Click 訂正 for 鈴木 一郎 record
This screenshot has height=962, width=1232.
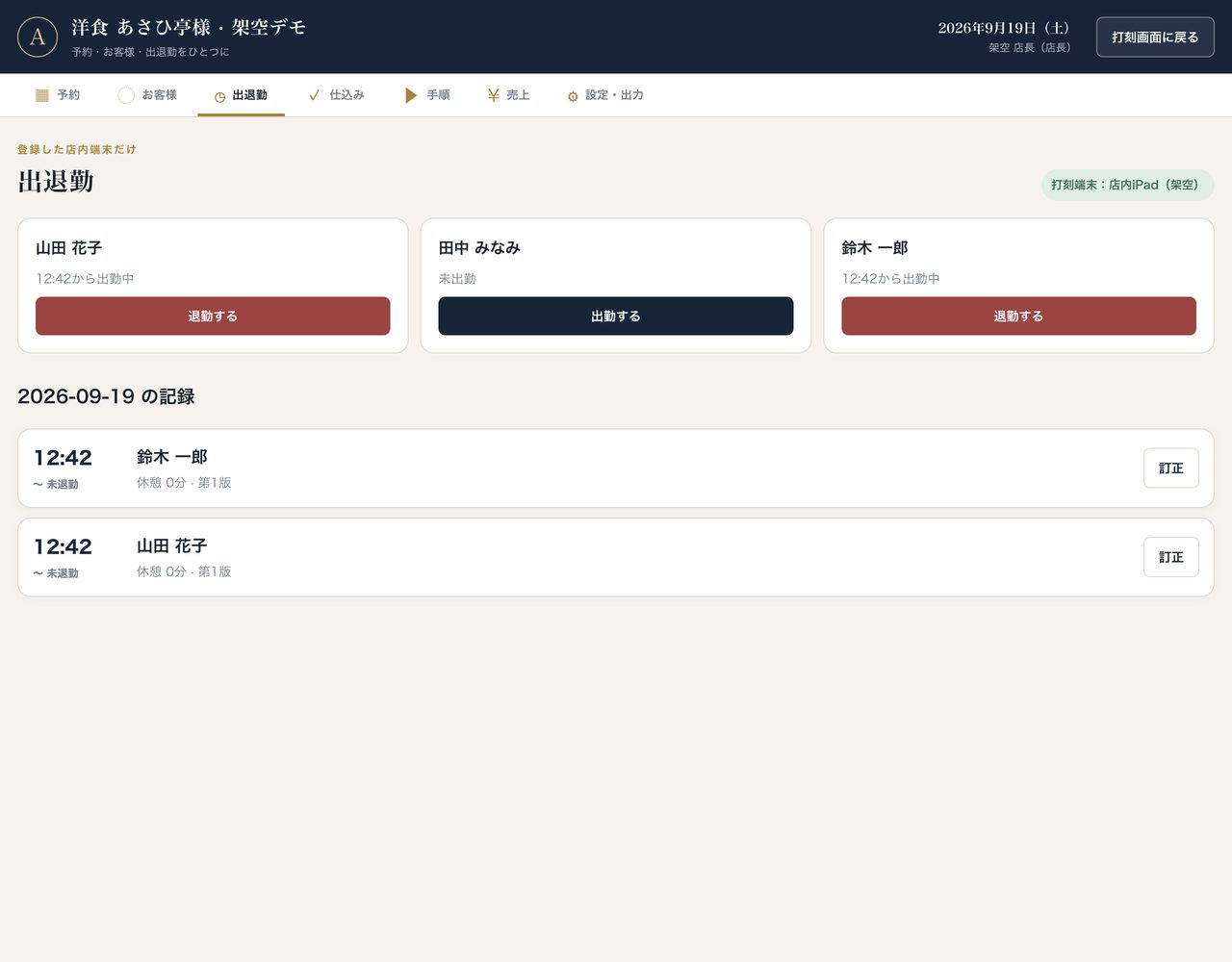click(1171, 468)
